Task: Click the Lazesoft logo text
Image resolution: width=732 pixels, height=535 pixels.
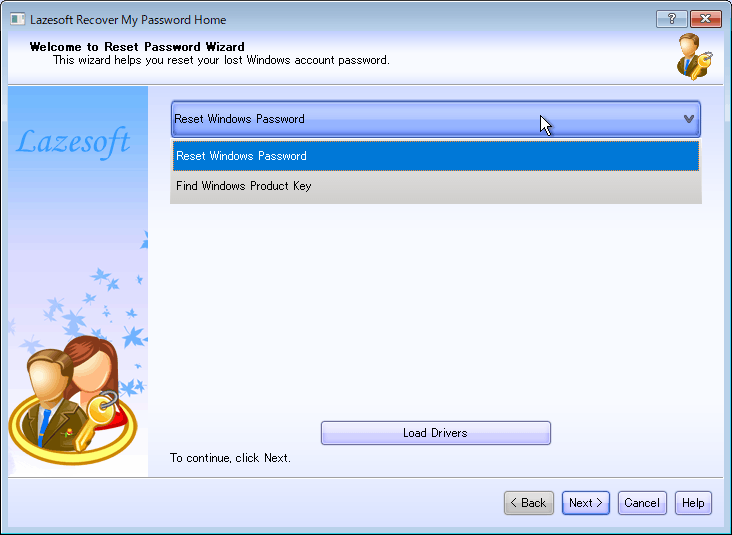Action: (x=73, y=142)
